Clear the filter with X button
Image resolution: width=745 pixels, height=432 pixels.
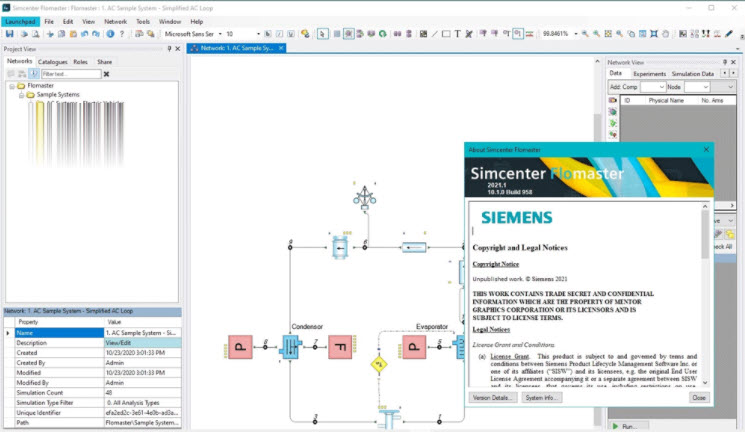[x=106, y=74]
